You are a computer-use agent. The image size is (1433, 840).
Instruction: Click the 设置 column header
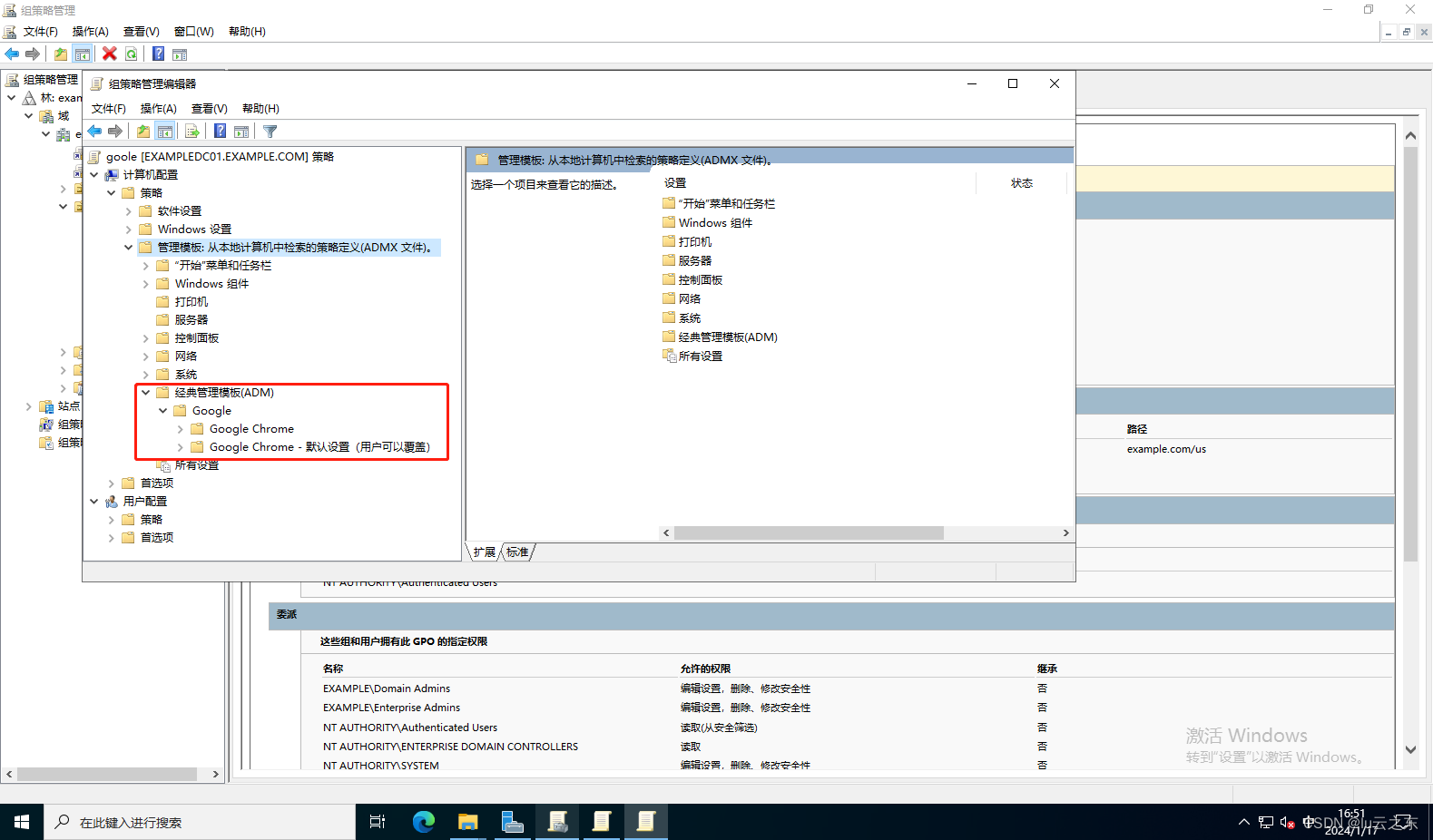(x=675, y=183)
